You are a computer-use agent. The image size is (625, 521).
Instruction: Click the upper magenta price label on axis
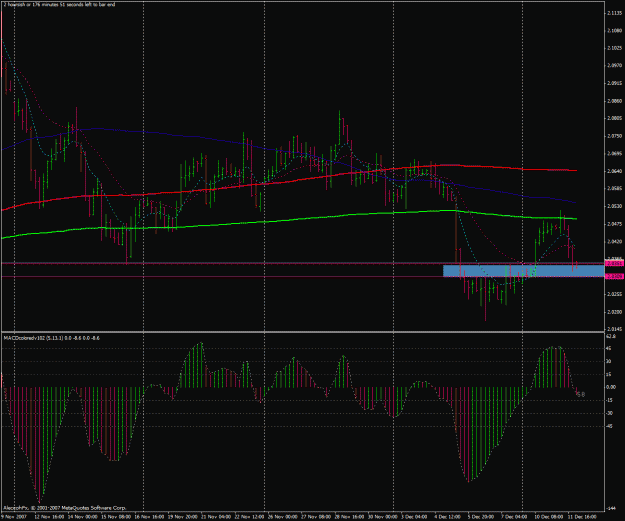(614, 263)
